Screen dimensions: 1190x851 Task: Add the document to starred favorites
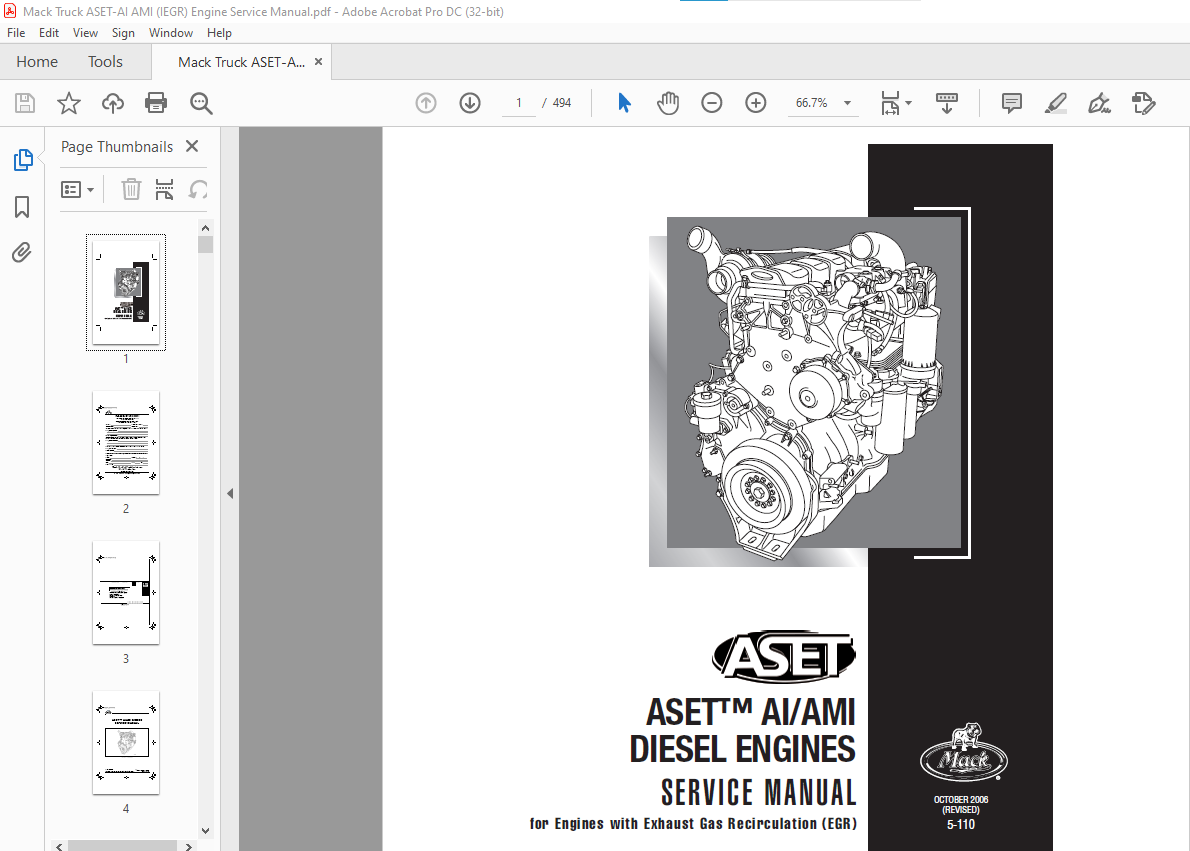click(69, 102)
